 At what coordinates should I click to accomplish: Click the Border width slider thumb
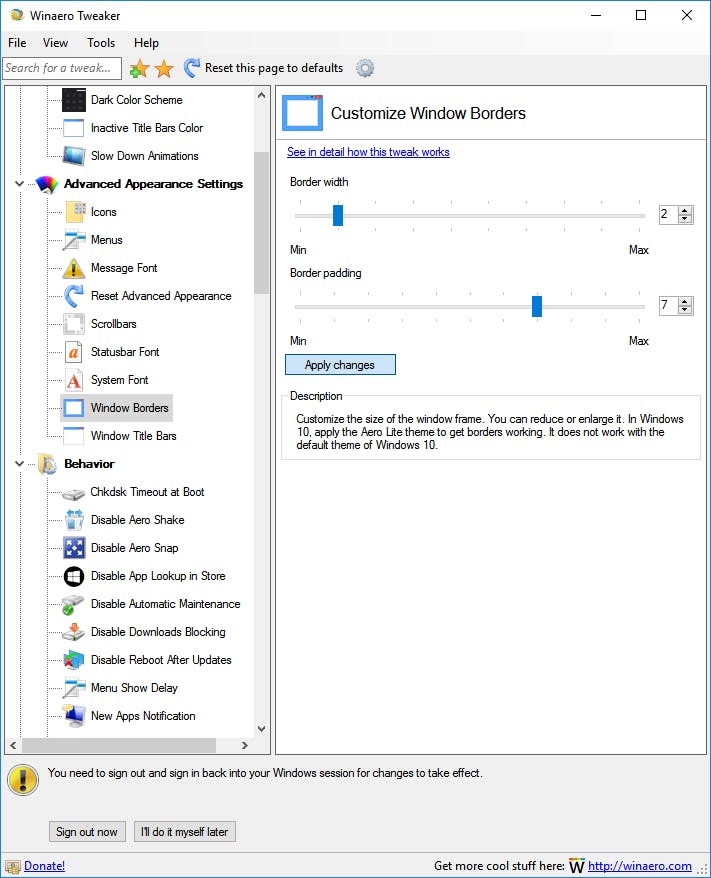pos(338,216)
